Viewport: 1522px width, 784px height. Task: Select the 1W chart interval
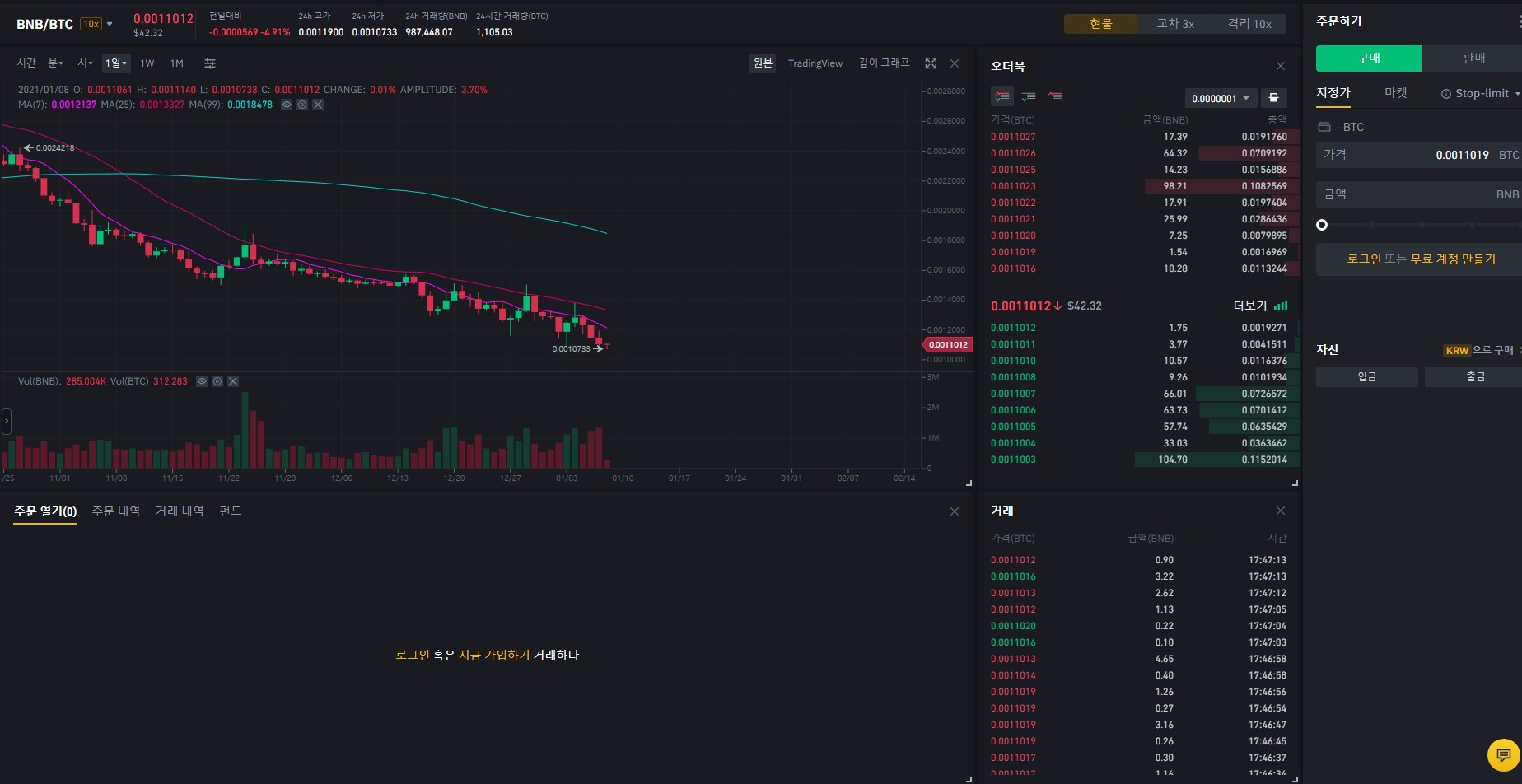click(147, 63)
